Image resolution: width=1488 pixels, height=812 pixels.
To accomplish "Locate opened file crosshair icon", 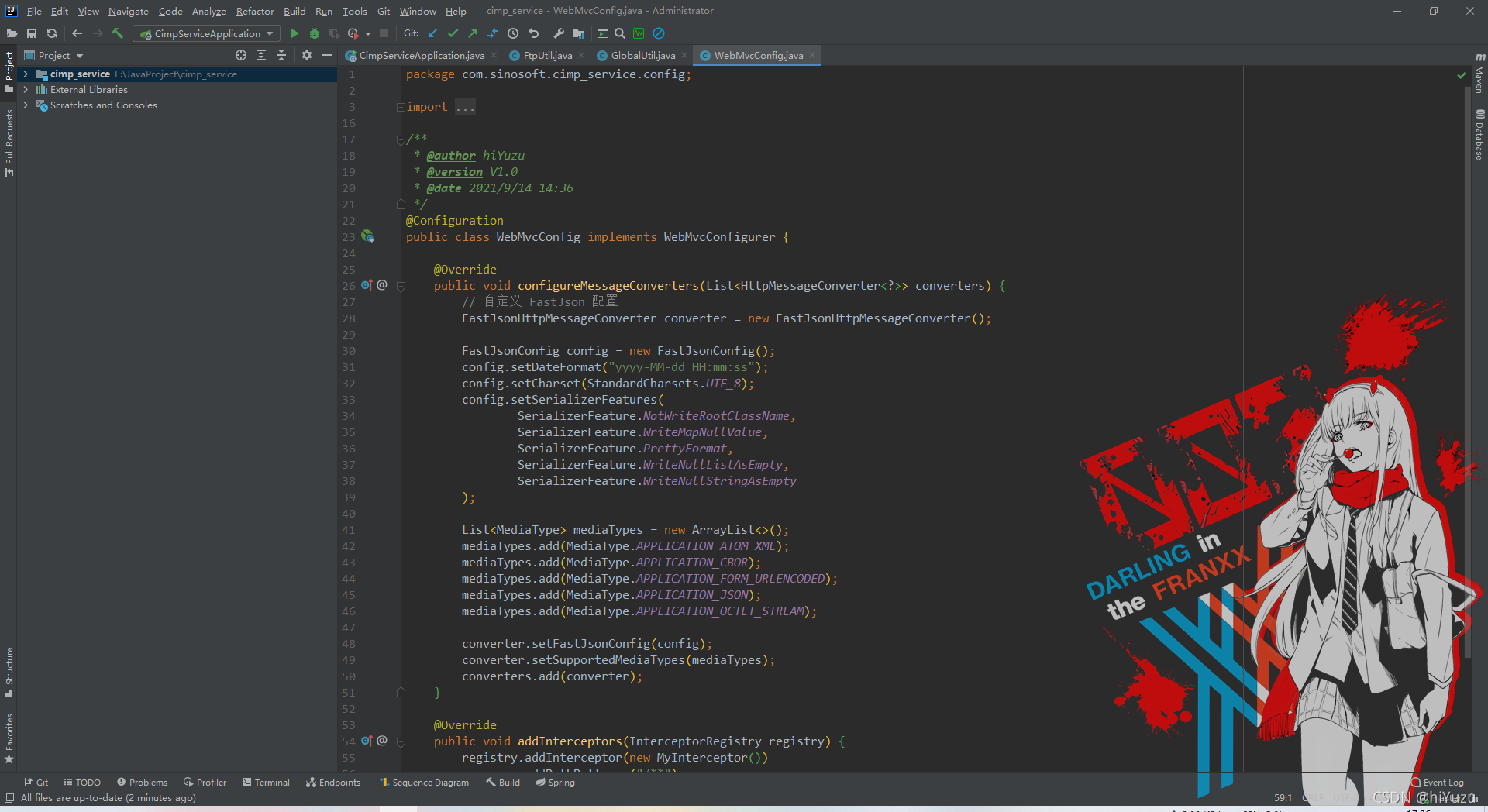I will click(241, 55).
